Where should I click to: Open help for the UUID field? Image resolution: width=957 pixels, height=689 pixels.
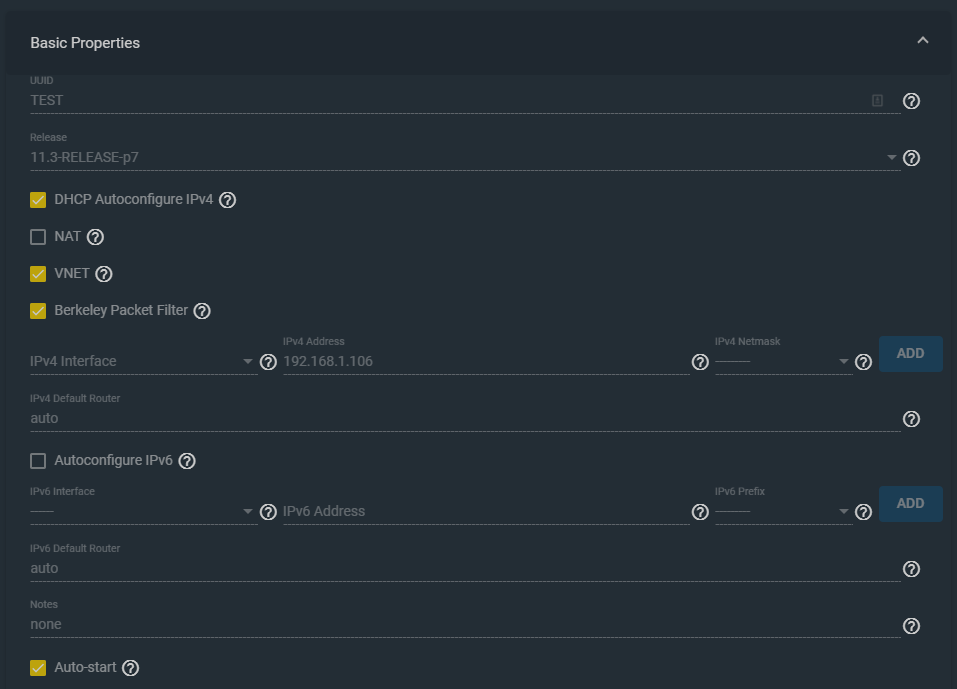(911, 101)
